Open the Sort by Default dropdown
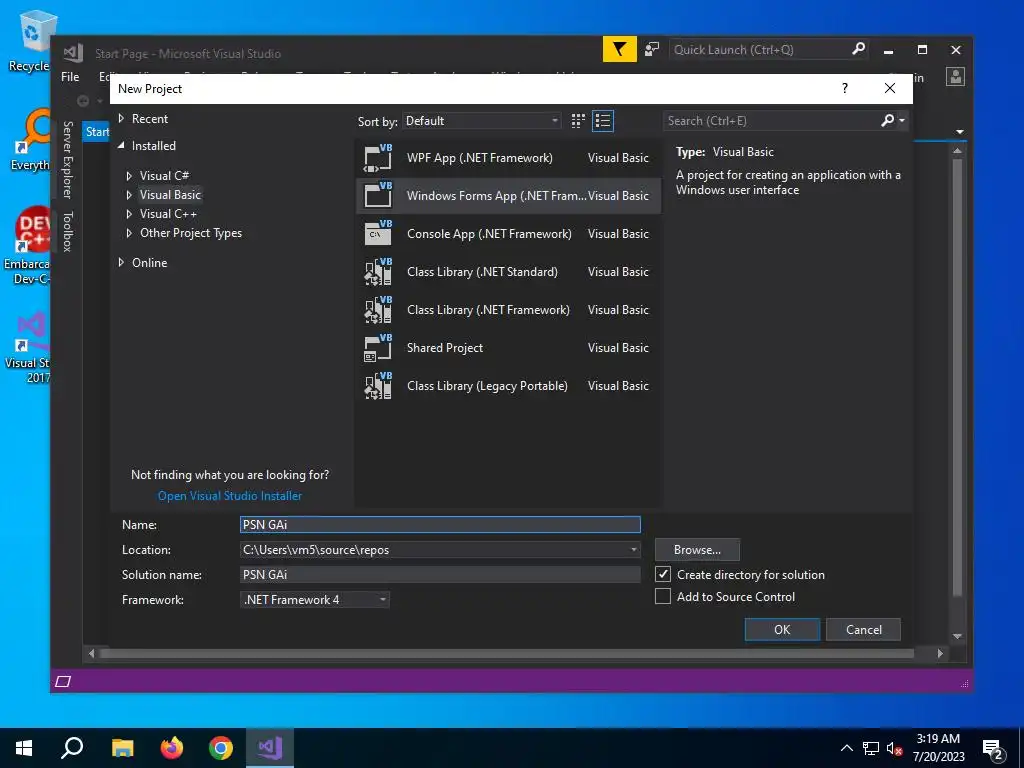 pos(481,121)
